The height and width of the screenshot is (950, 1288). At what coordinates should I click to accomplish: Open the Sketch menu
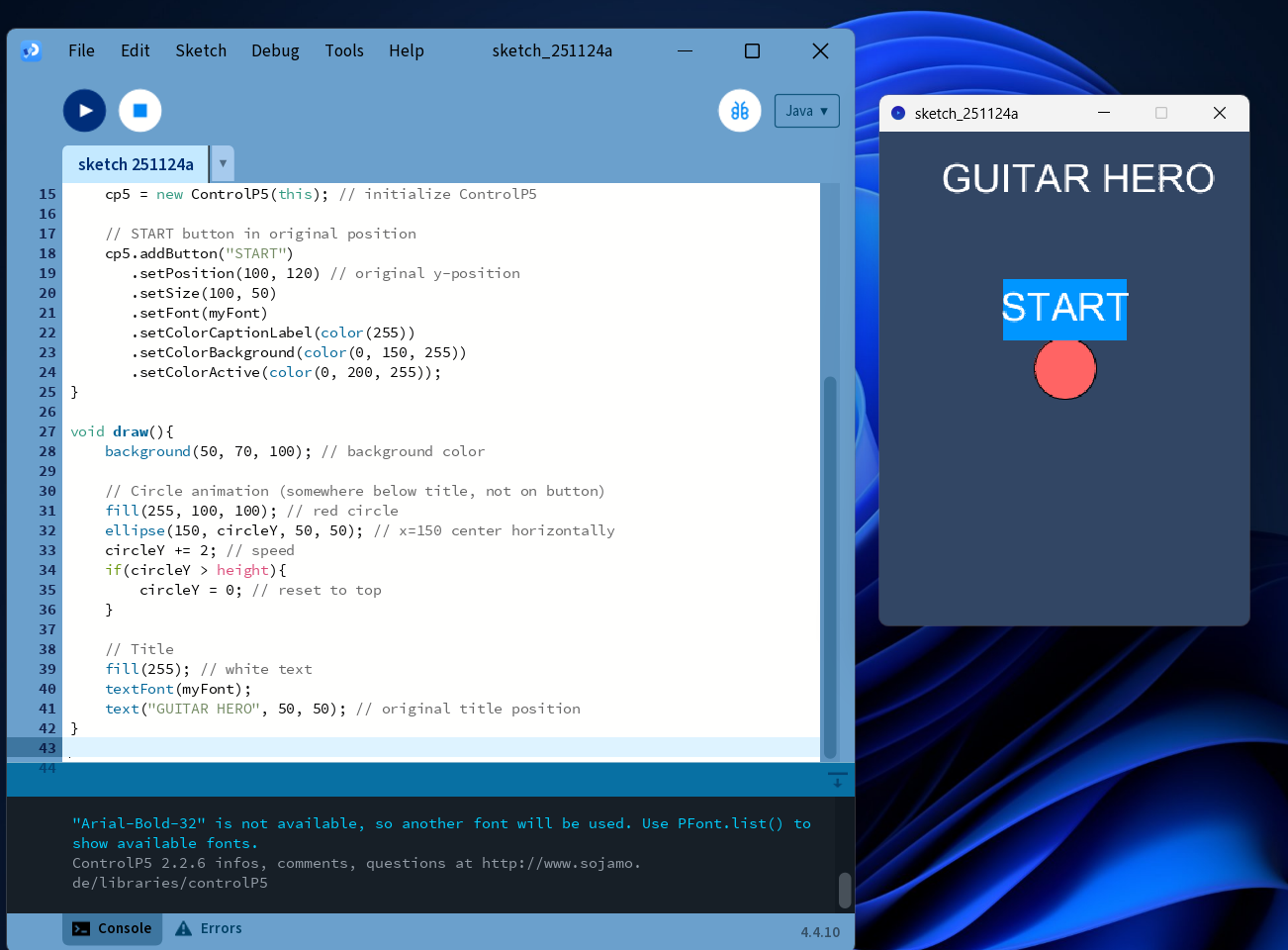click(201, 50)
